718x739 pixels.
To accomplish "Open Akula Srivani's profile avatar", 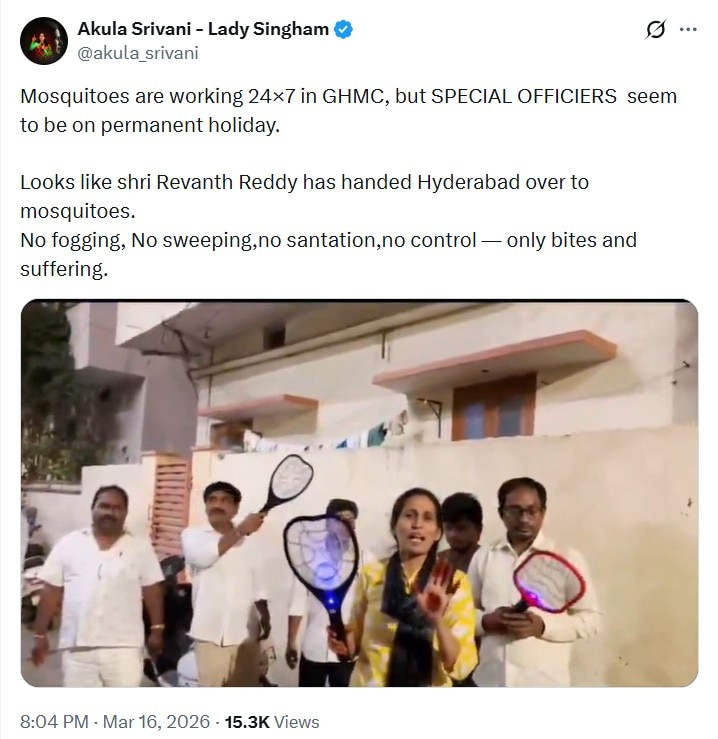I will pos(43,41).
